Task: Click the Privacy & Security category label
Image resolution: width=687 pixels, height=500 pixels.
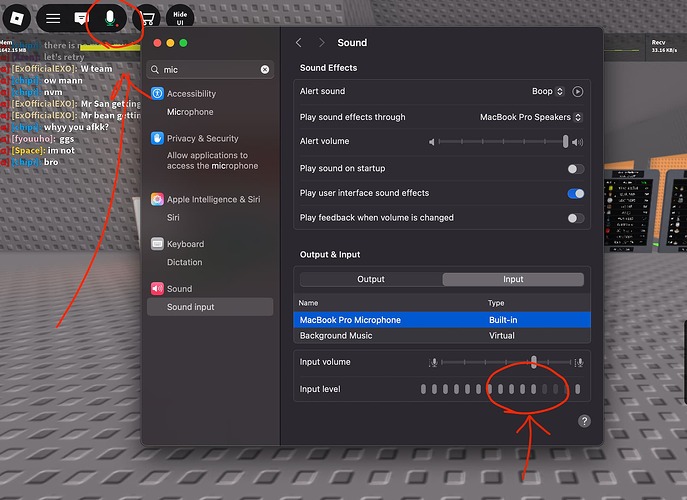Action: 202,138
